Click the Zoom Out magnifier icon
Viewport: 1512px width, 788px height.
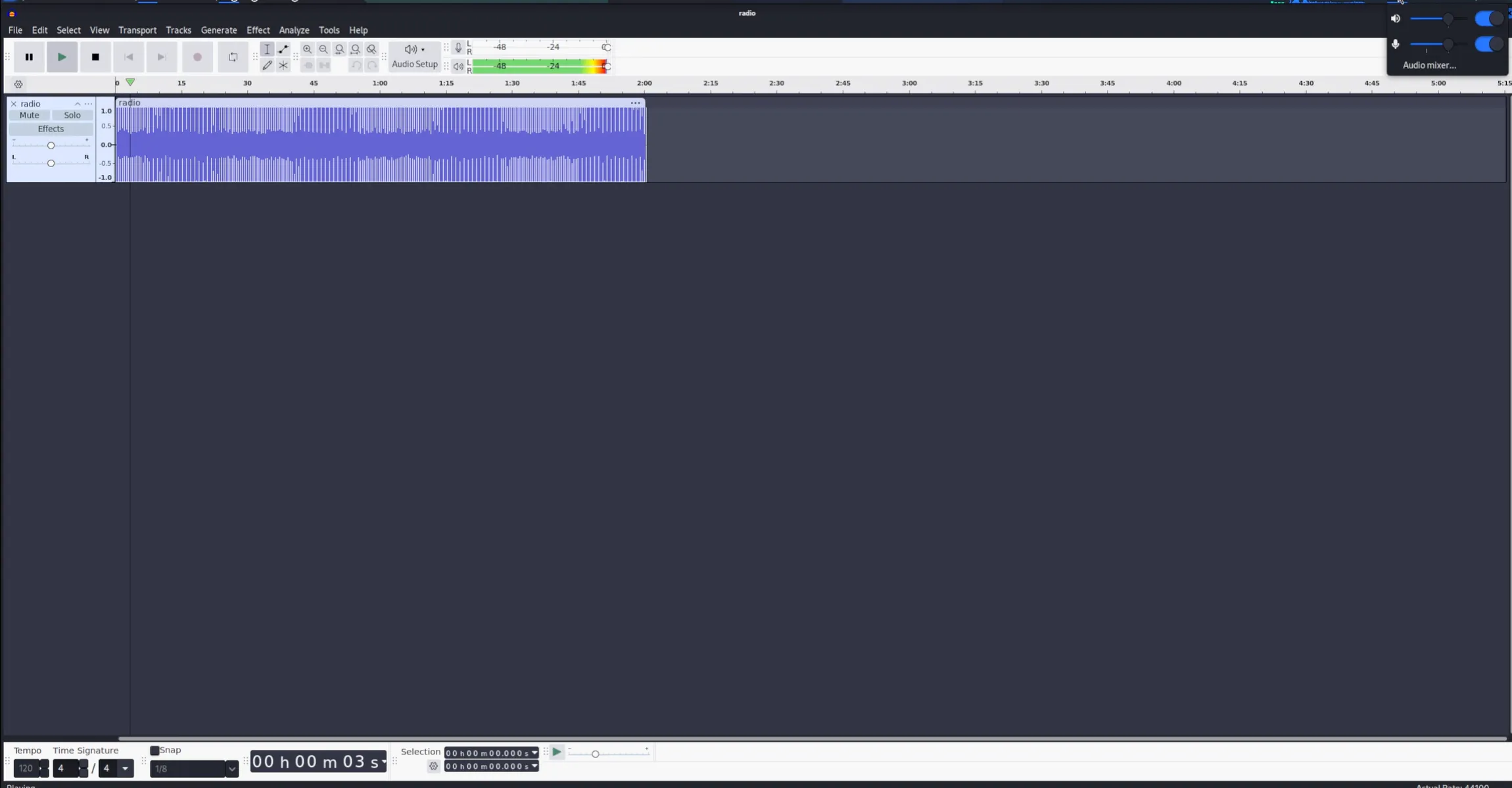coord(323,49)
